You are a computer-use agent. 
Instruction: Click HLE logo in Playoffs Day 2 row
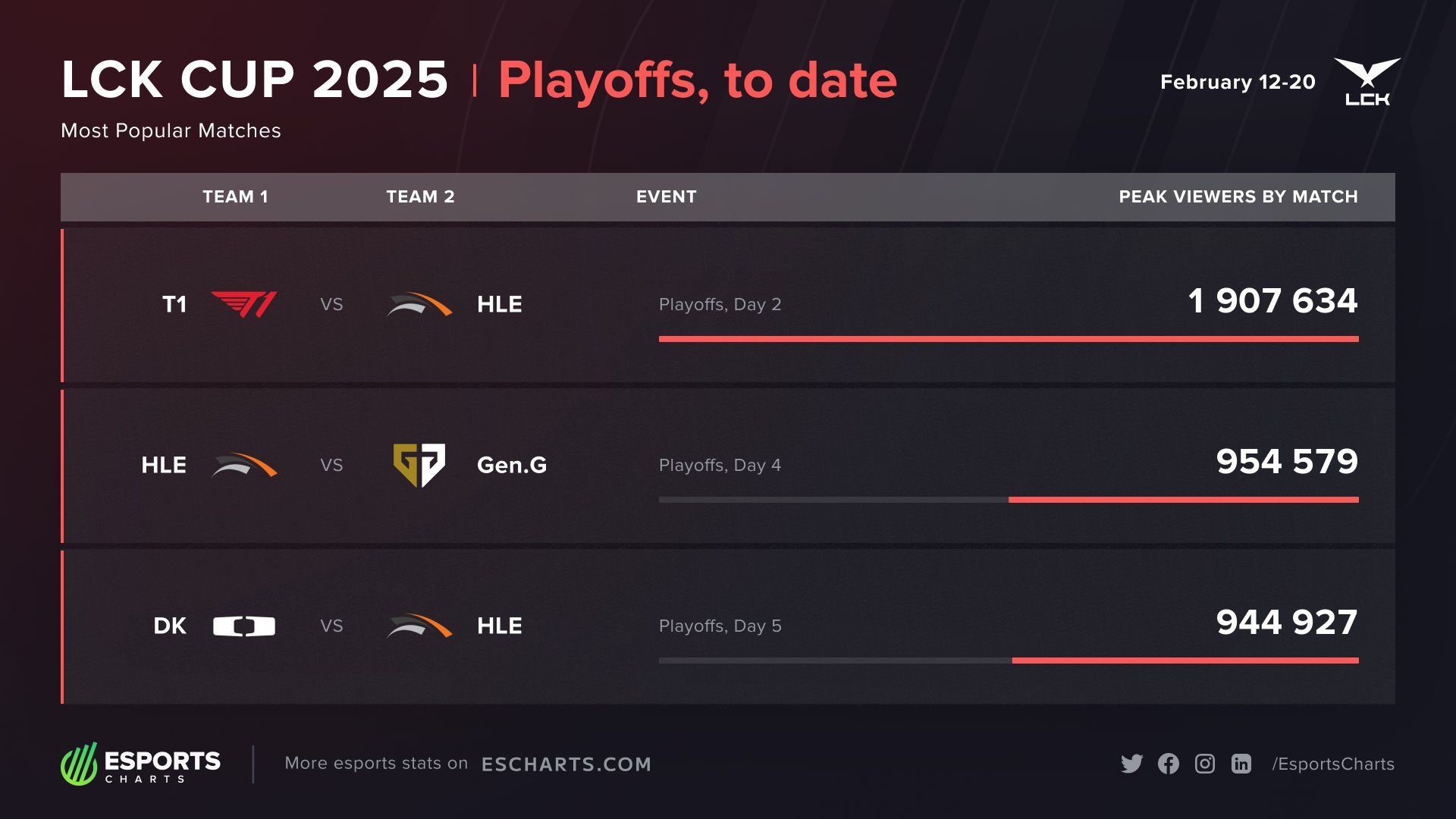[x=419, y=304]
